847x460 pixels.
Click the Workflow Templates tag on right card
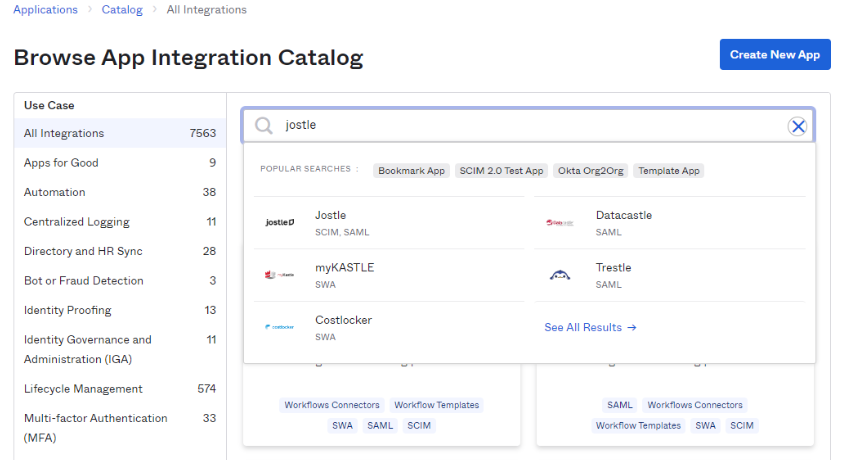tap(638, 425)
